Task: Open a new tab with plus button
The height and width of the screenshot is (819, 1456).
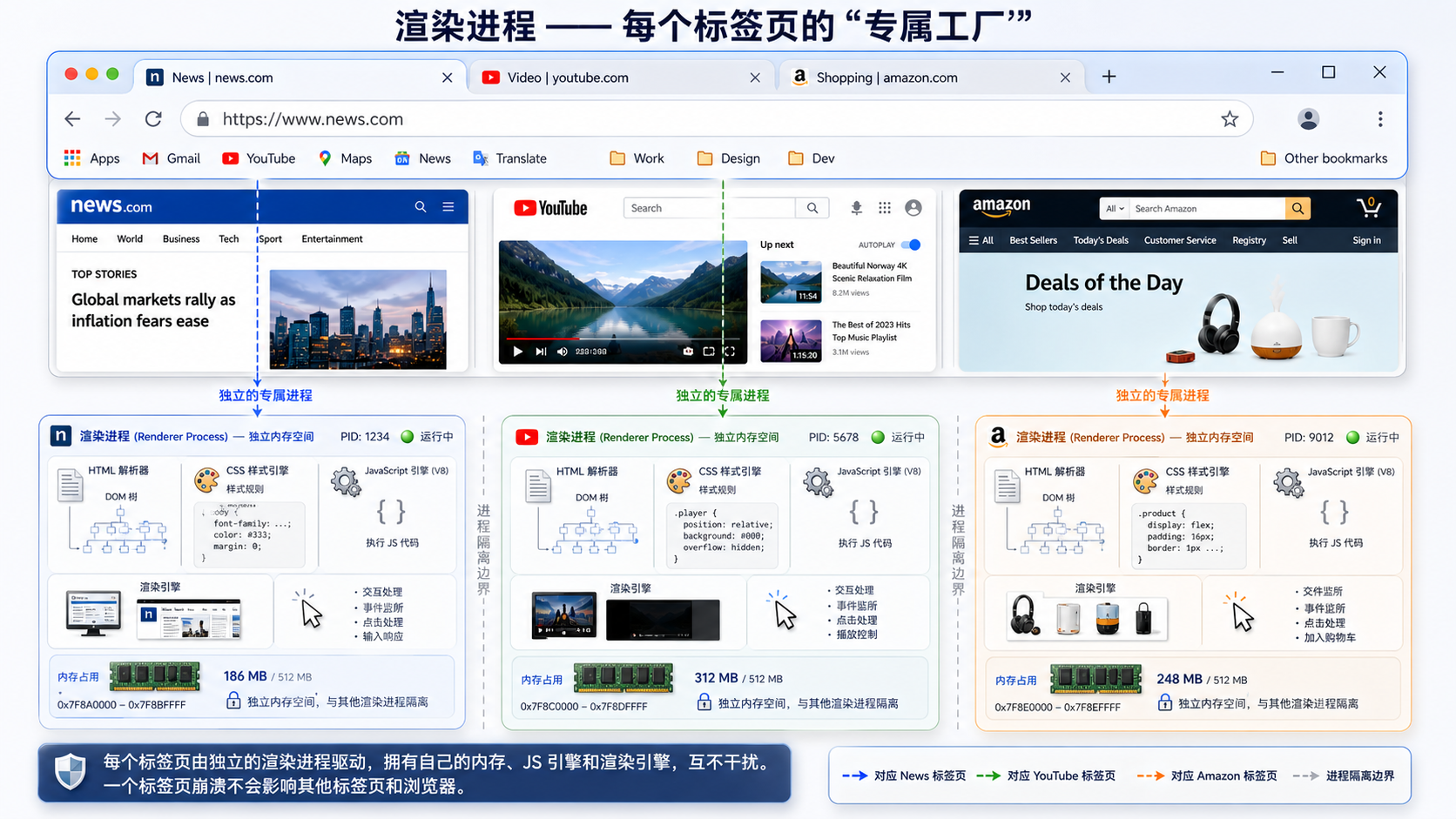Action: click(1109, 77)
